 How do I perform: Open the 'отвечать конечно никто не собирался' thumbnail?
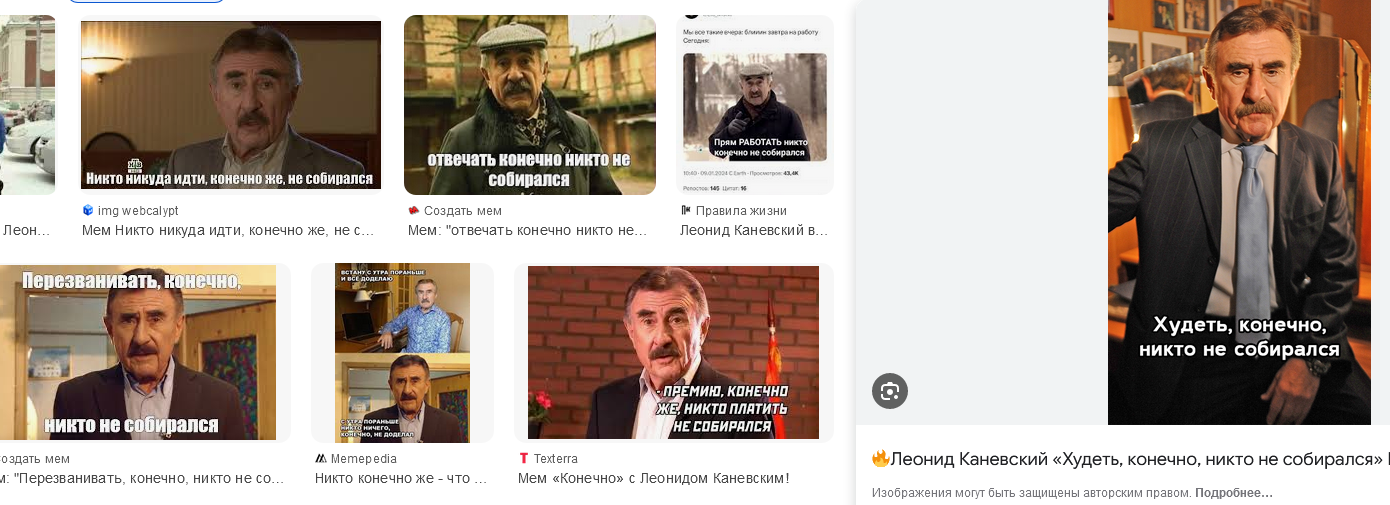[x=530, y=105]
